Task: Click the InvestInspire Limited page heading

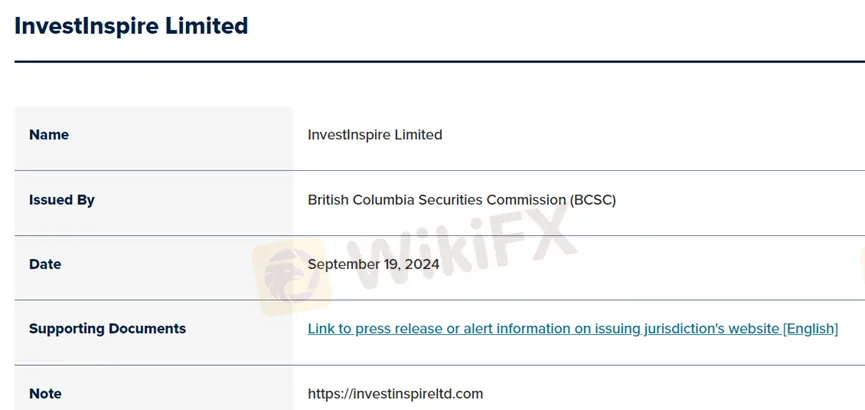Action: pos(131,26)
